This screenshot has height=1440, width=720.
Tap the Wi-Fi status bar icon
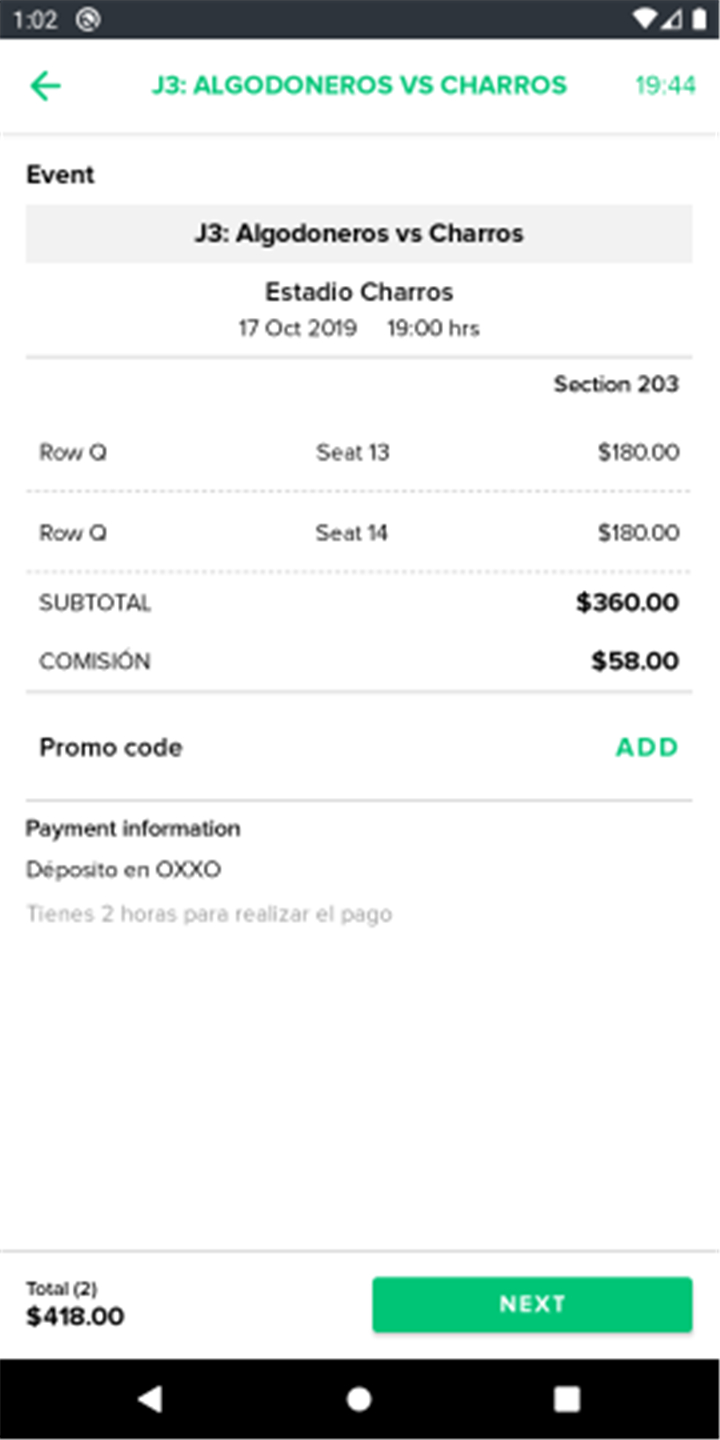645,19
